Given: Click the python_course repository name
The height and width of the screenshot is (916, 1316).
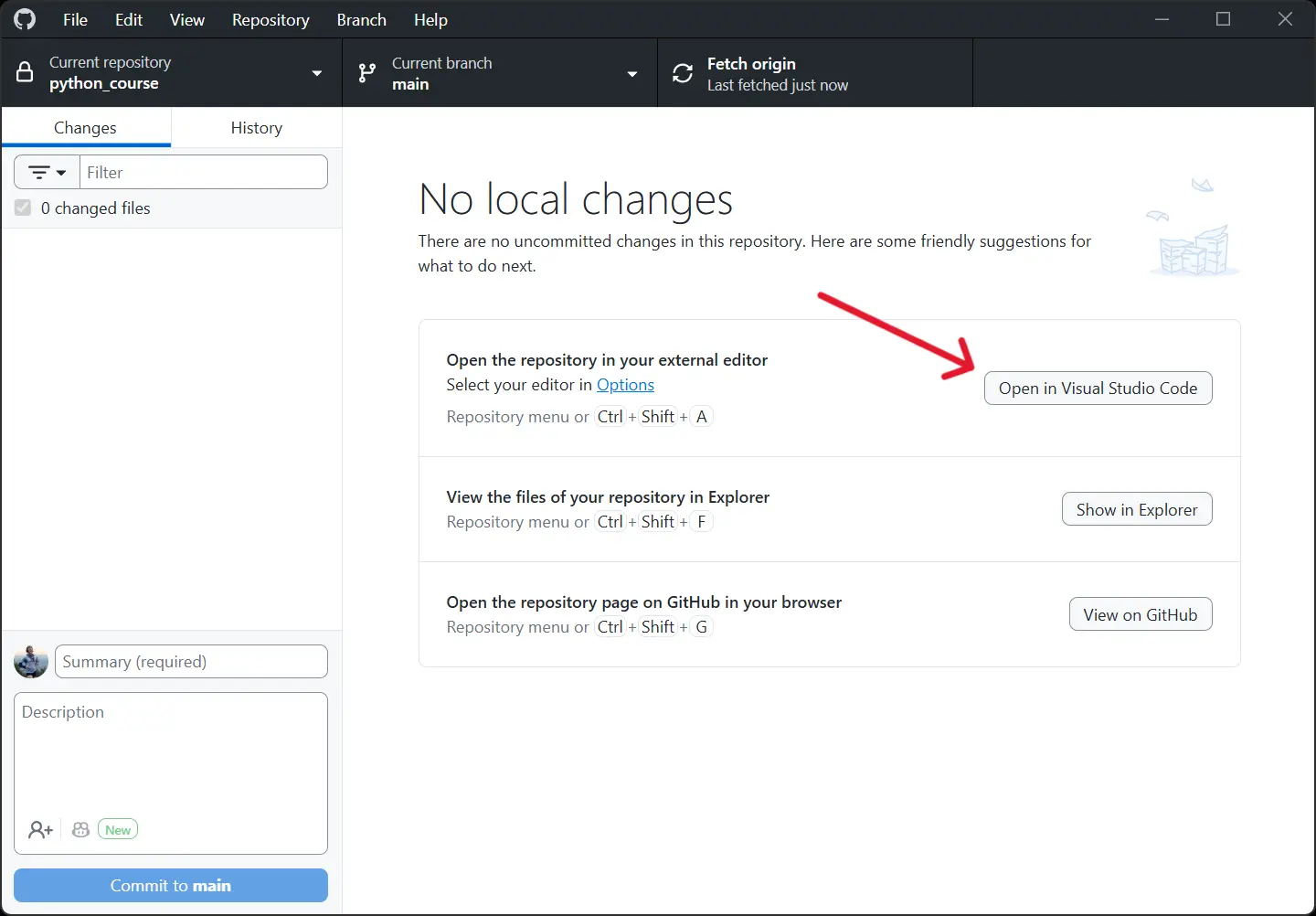Looking at the screenshot, I should pyautogui.click(x=104, y=83).
